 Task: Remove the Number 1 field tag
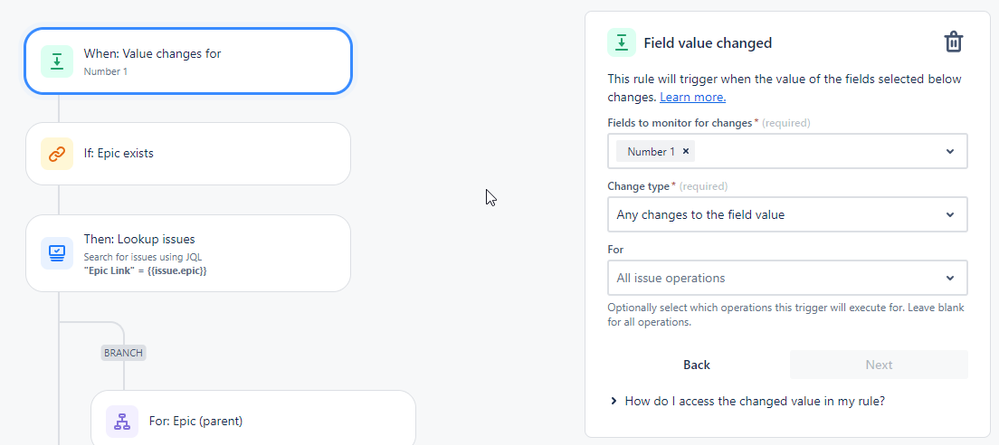point(686,152)
